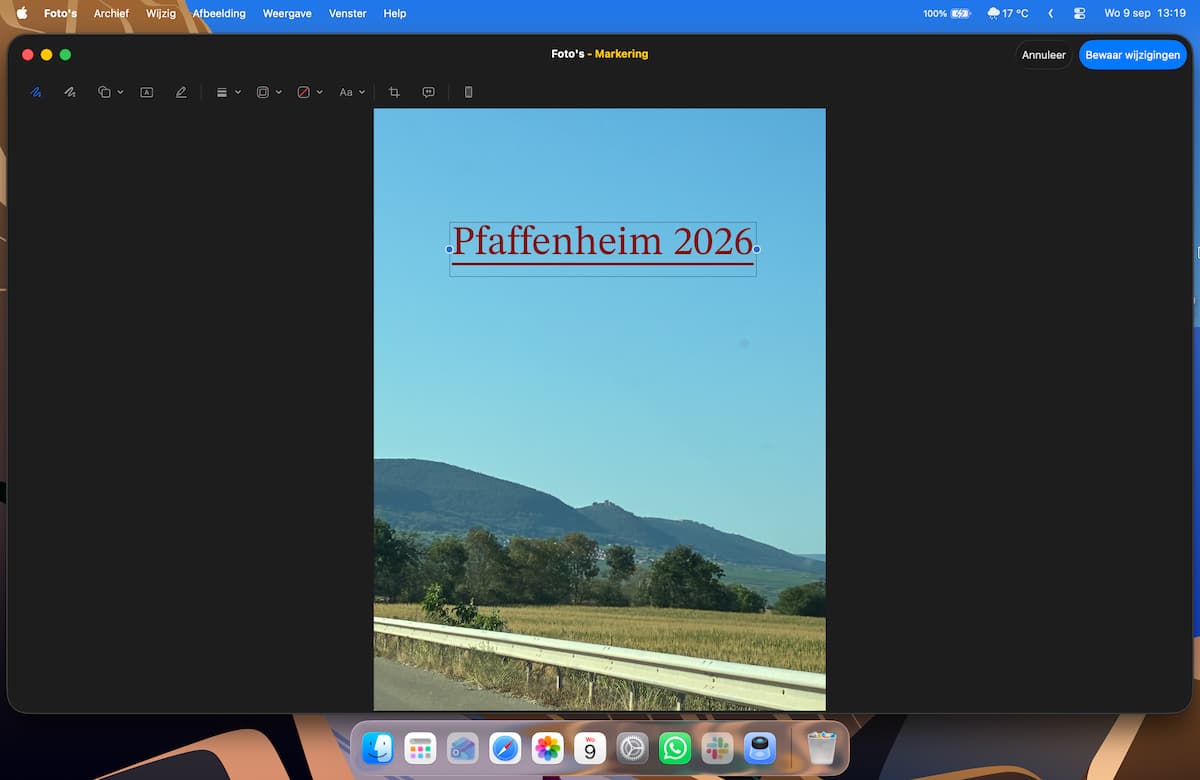The width and height of the screenshot is (1200, 780).
Task: Add a text box with the Text tool
Action: coord(147,92)
